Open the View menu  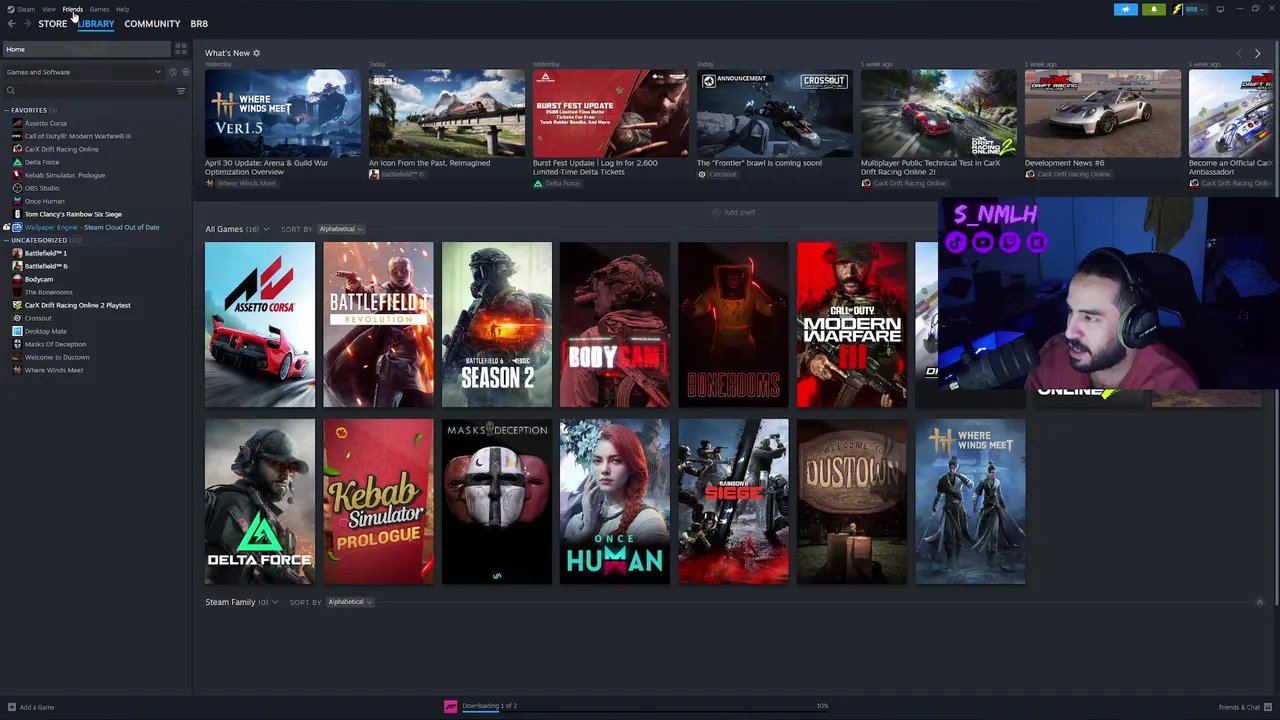(49, 9)
